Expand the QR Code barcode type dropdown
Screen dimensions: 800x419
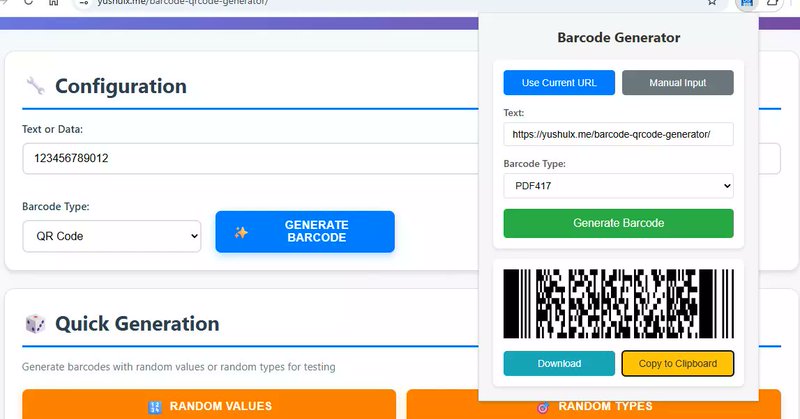click(x=111, y=236)
